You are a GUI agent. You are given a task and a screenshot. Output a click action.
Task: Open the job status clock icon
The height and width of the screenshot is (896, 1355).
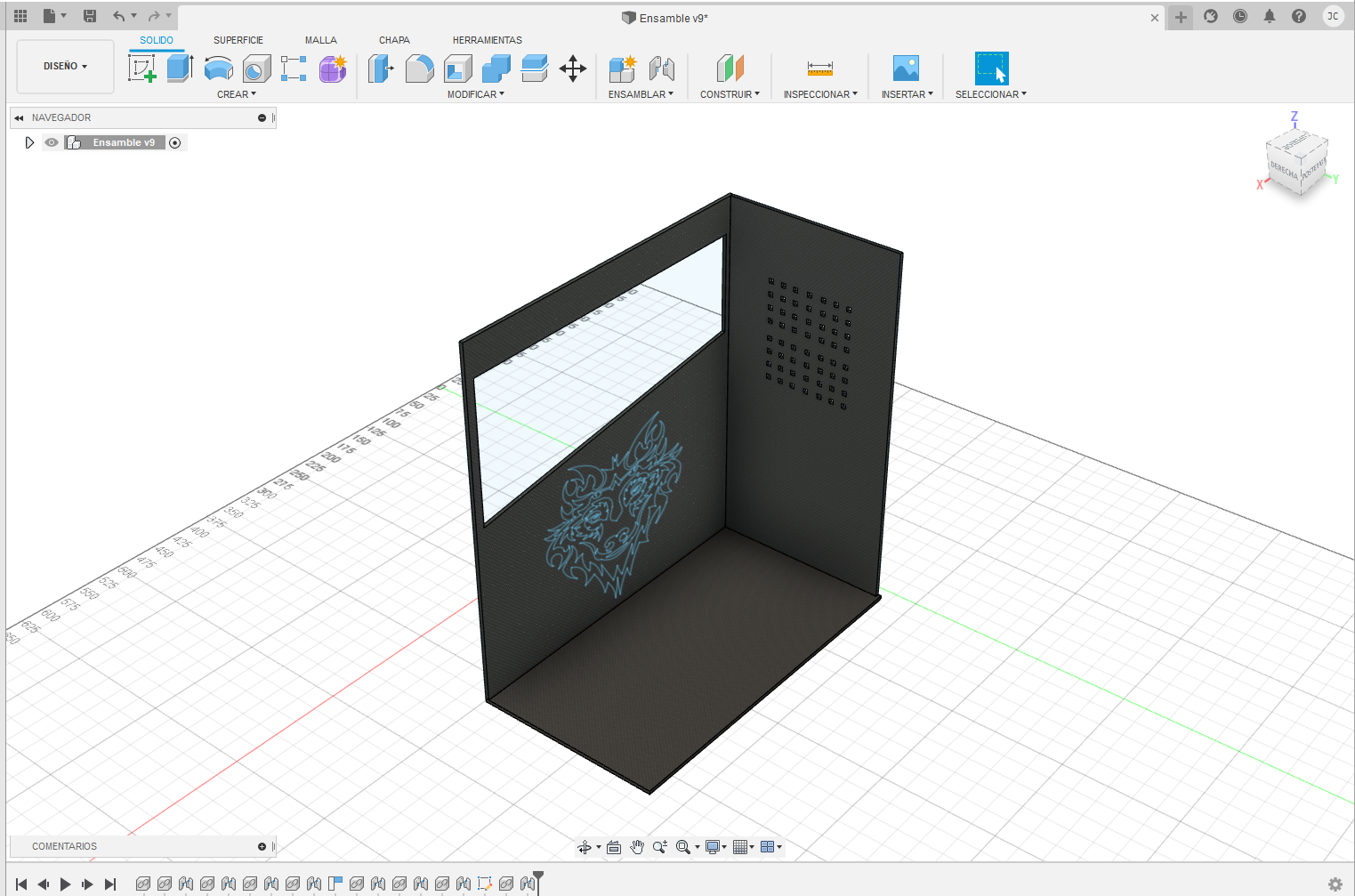[x=1240, y=16]
